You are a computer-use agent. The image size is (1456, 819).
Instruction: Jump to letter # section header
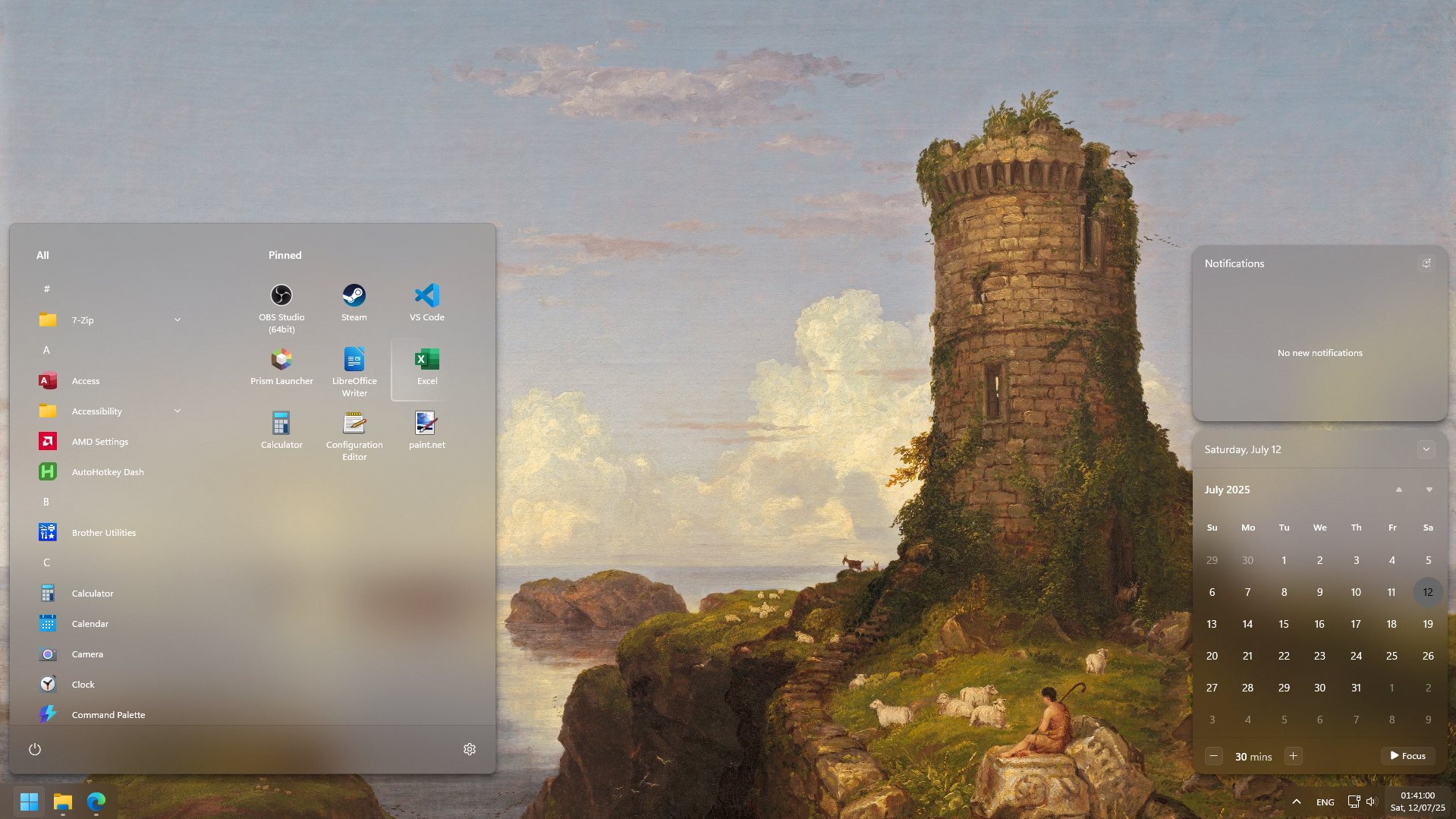(47, 289)
